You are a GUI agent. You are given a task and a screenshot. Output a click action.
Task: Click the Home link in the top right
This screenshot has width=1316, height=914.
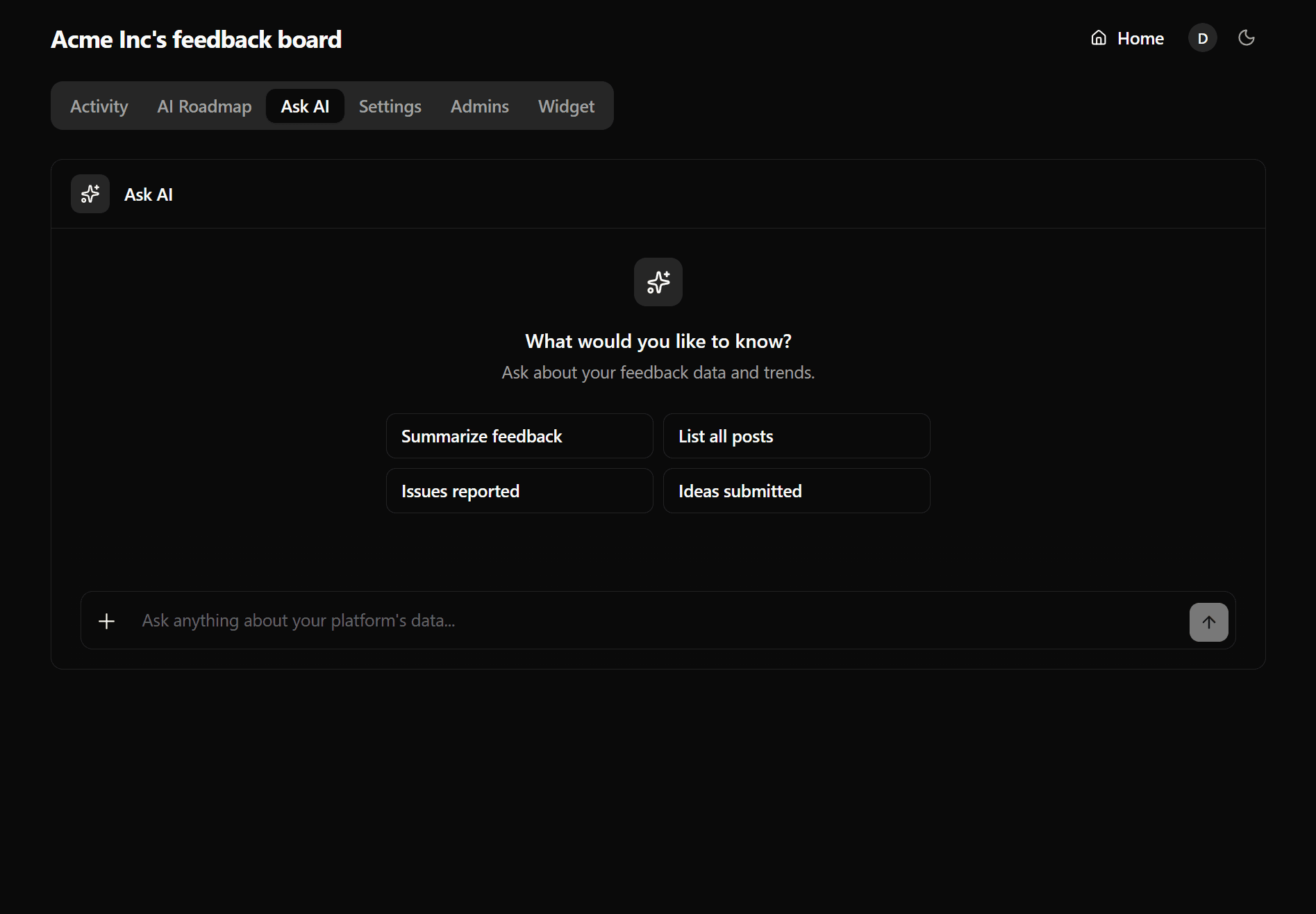pos(1140,38)
